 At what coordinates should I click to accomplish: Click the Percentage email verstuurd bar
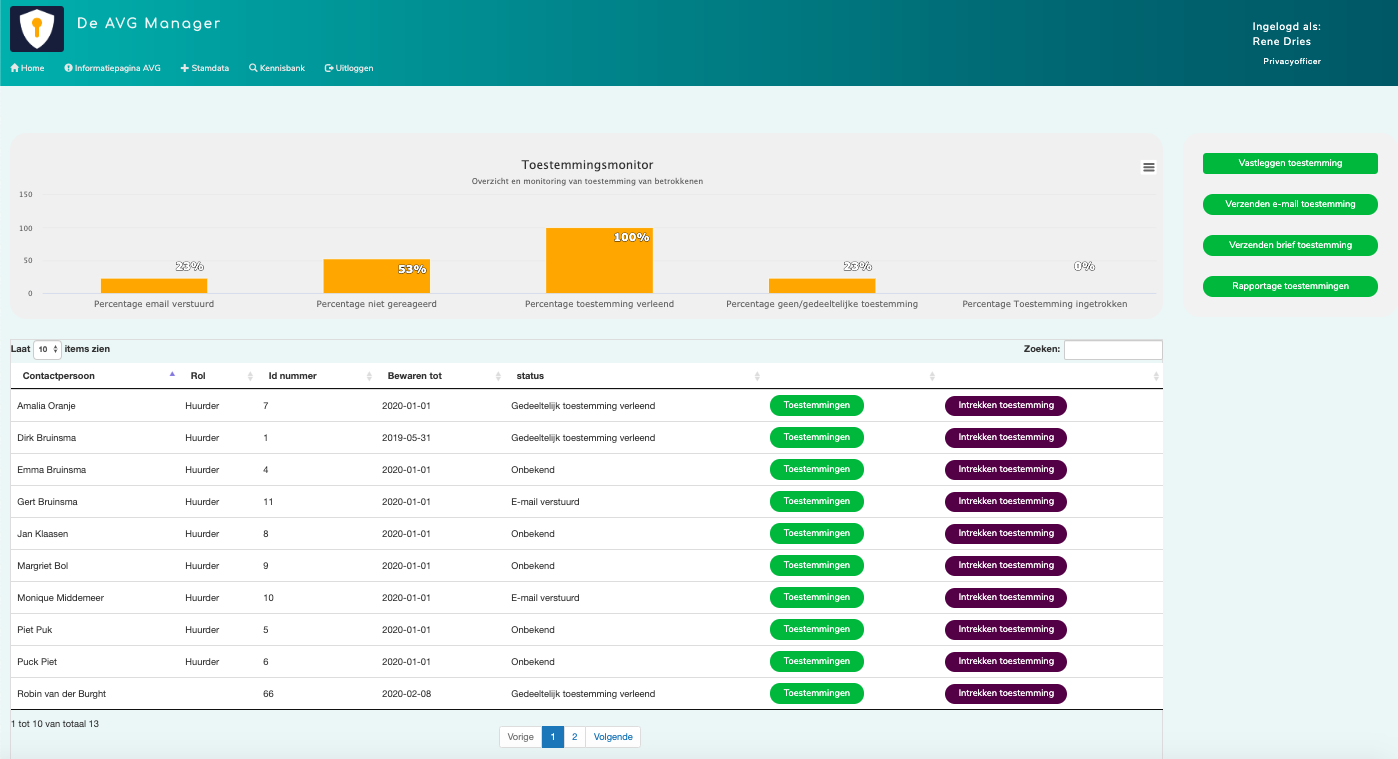coord(154,286)
